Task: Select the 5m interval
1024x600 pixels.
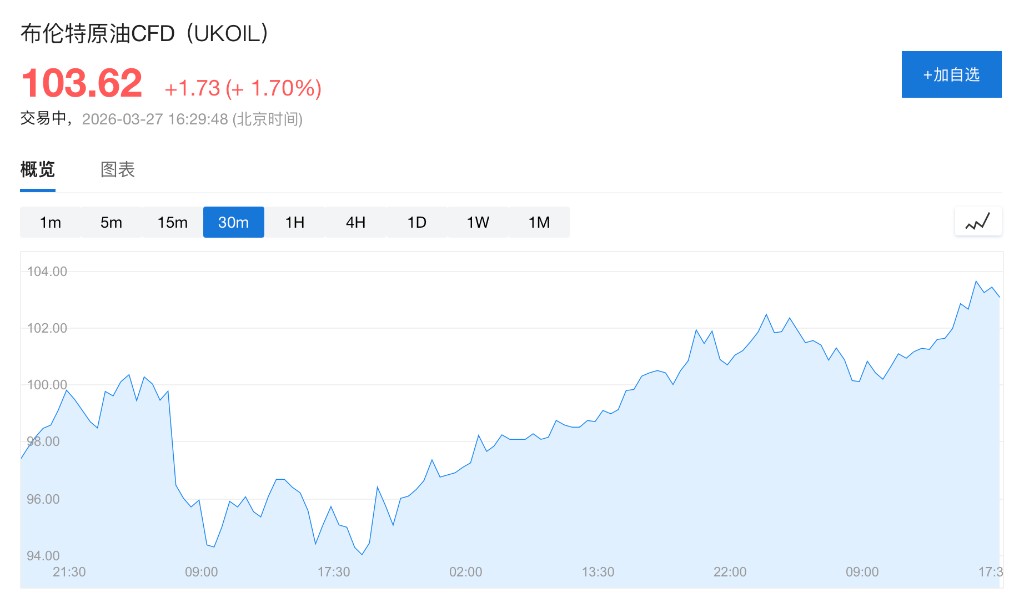Action: tap(111, 222)
